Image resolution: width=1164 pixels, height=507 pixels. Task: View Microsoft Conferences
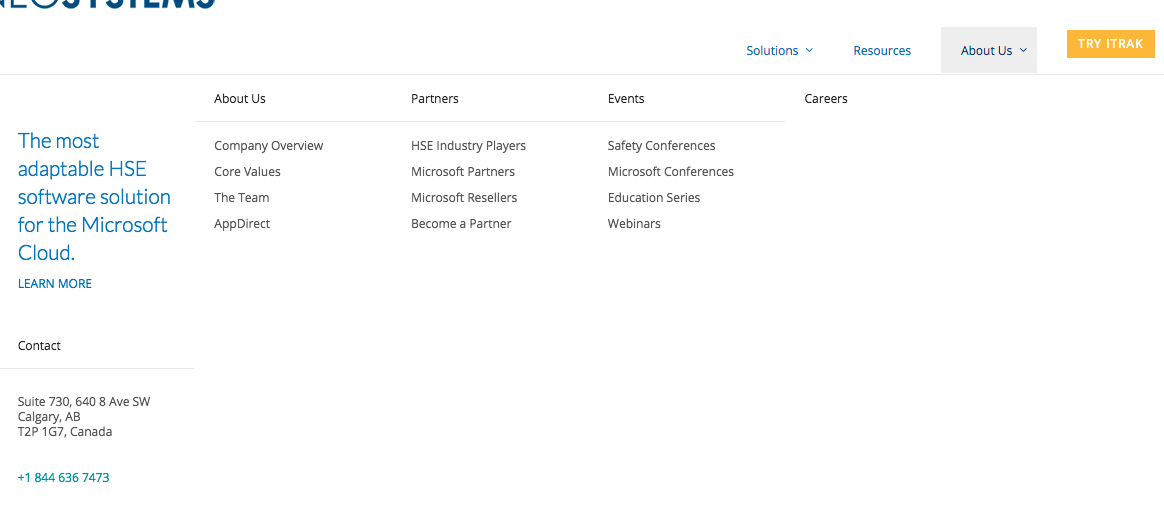[x=670, y=171]
